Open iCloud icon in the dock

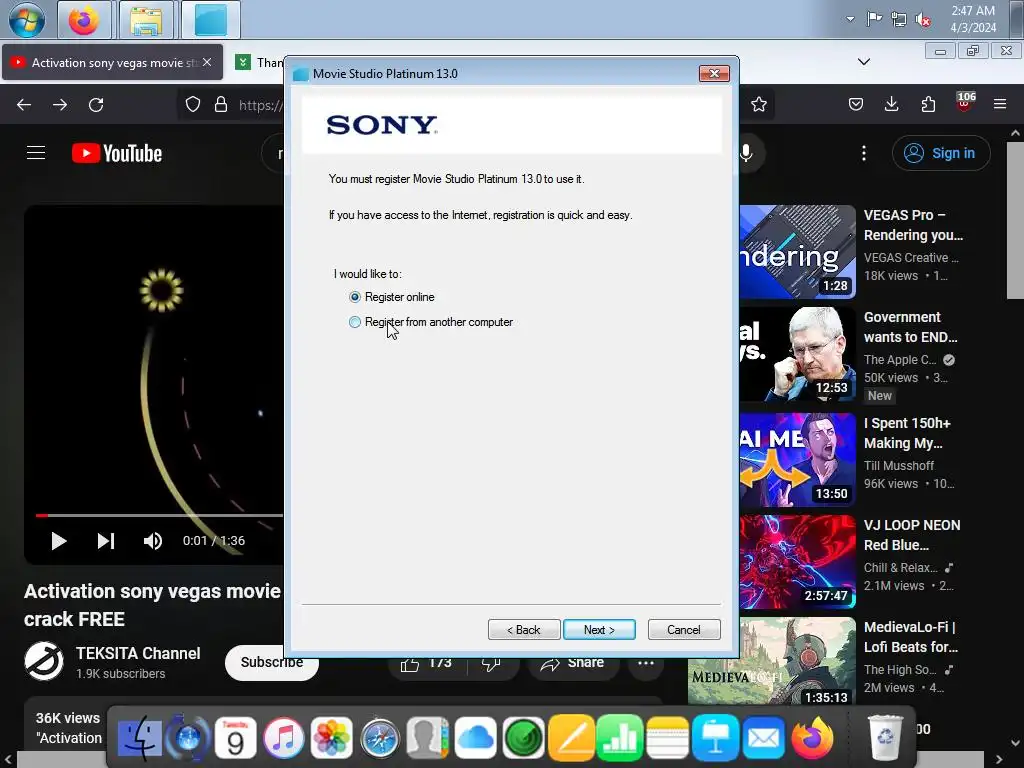(x=475, y=738)
